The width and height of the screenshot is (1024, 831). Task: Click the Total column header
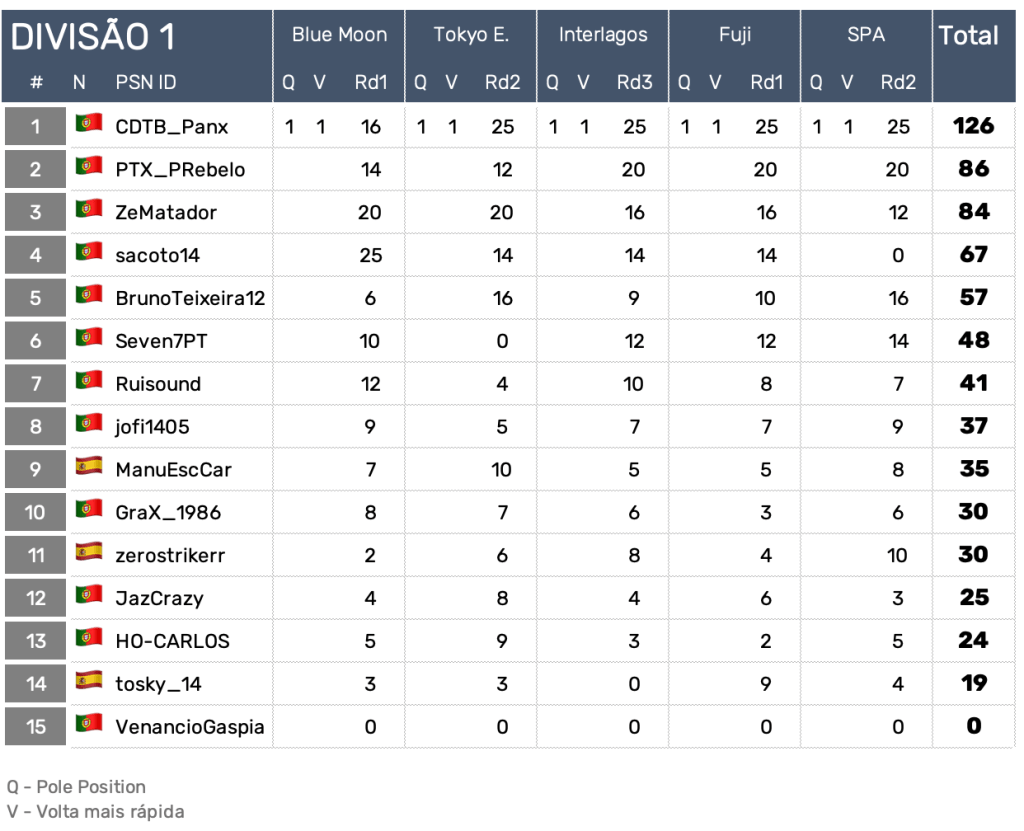(x=968, y=36)
